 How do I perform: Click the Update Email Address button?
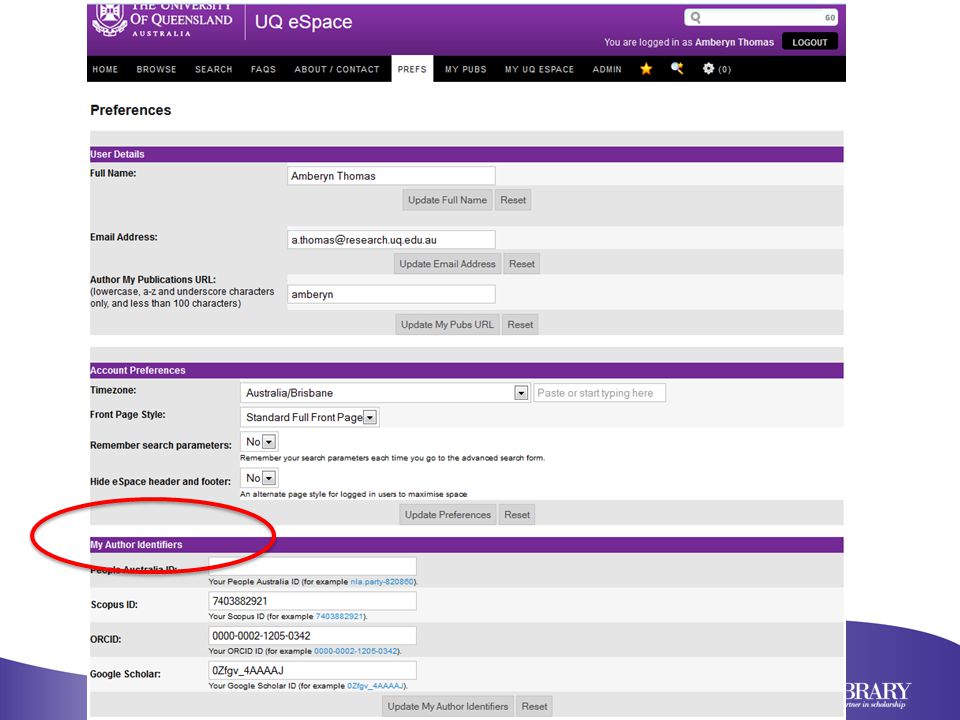(x=448, y=264)
